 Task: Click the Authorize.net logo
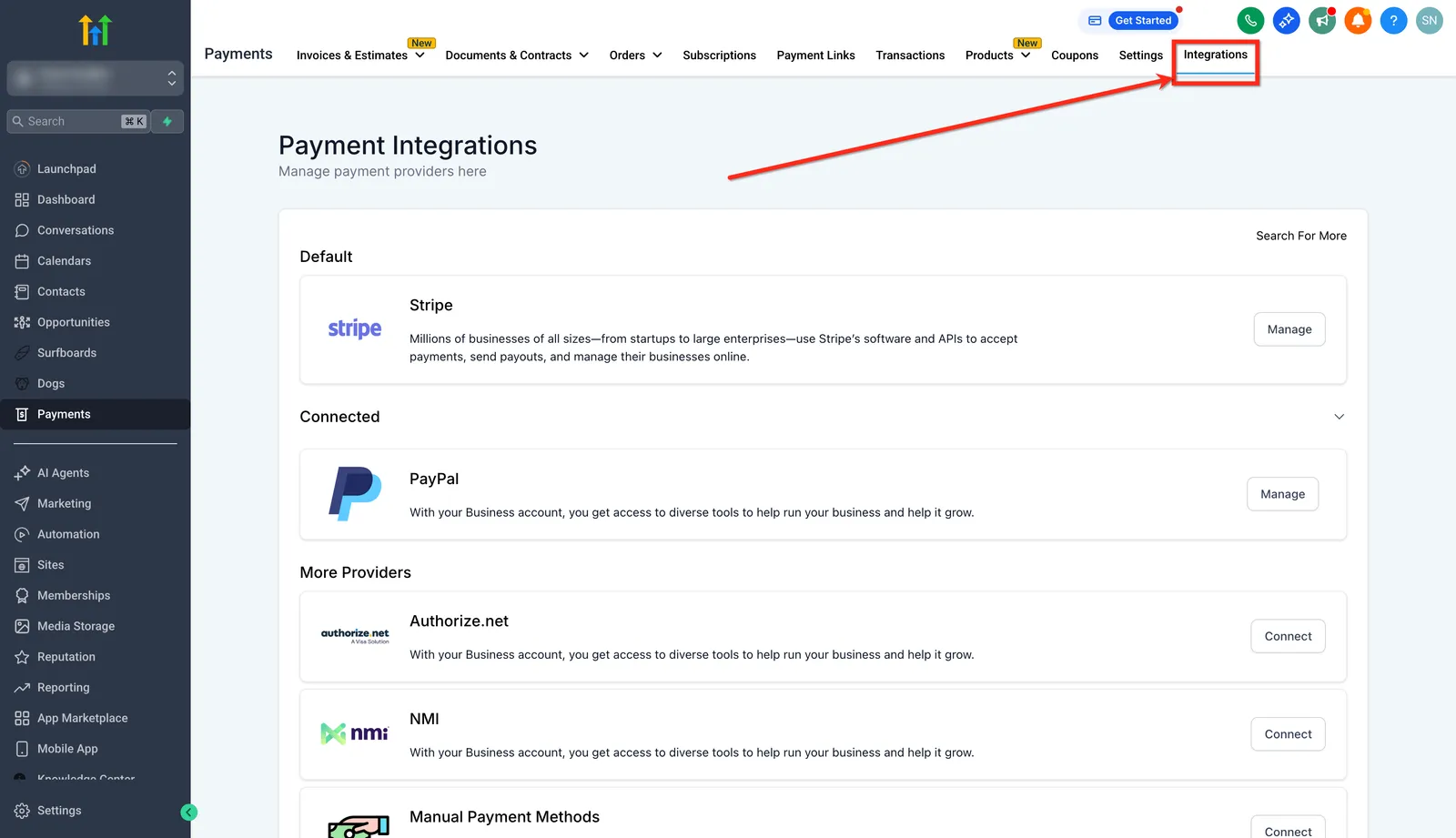(x=355, y=635)
